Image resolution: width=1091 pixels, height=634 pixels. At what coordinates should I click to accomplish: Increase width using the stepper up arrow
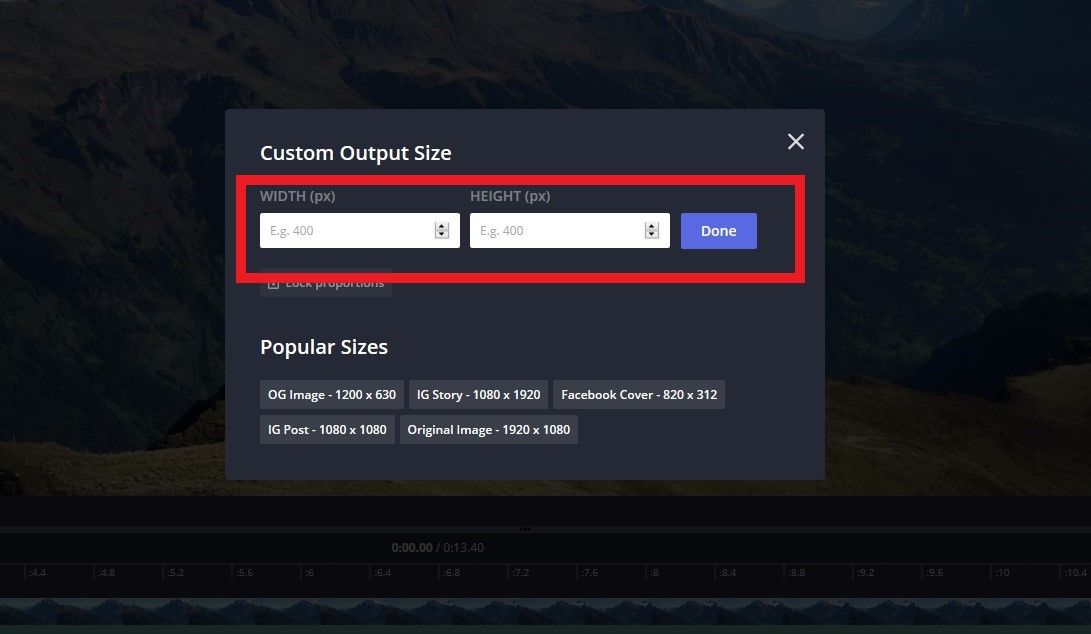441,226
